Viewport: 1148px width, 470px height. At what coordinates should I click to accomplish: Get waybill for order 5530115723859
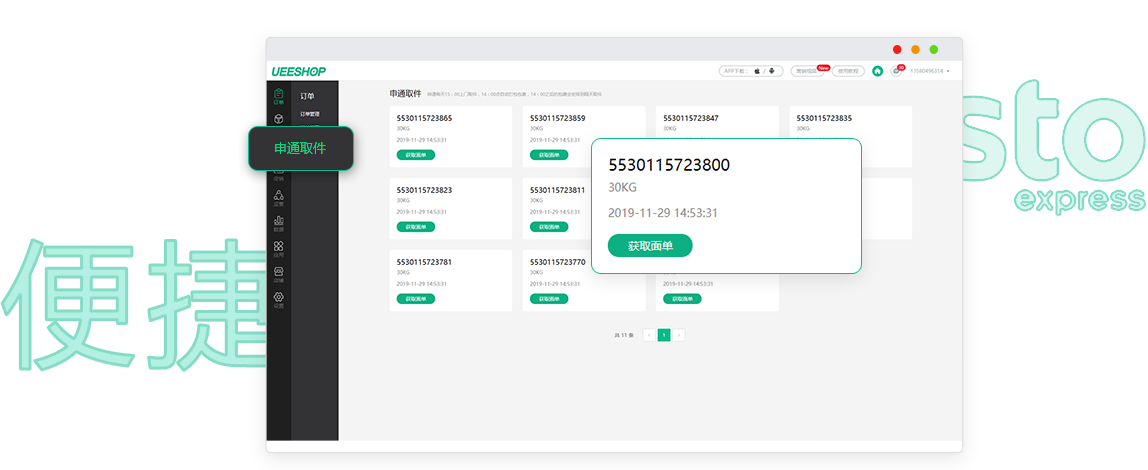[x=549, y=155]
